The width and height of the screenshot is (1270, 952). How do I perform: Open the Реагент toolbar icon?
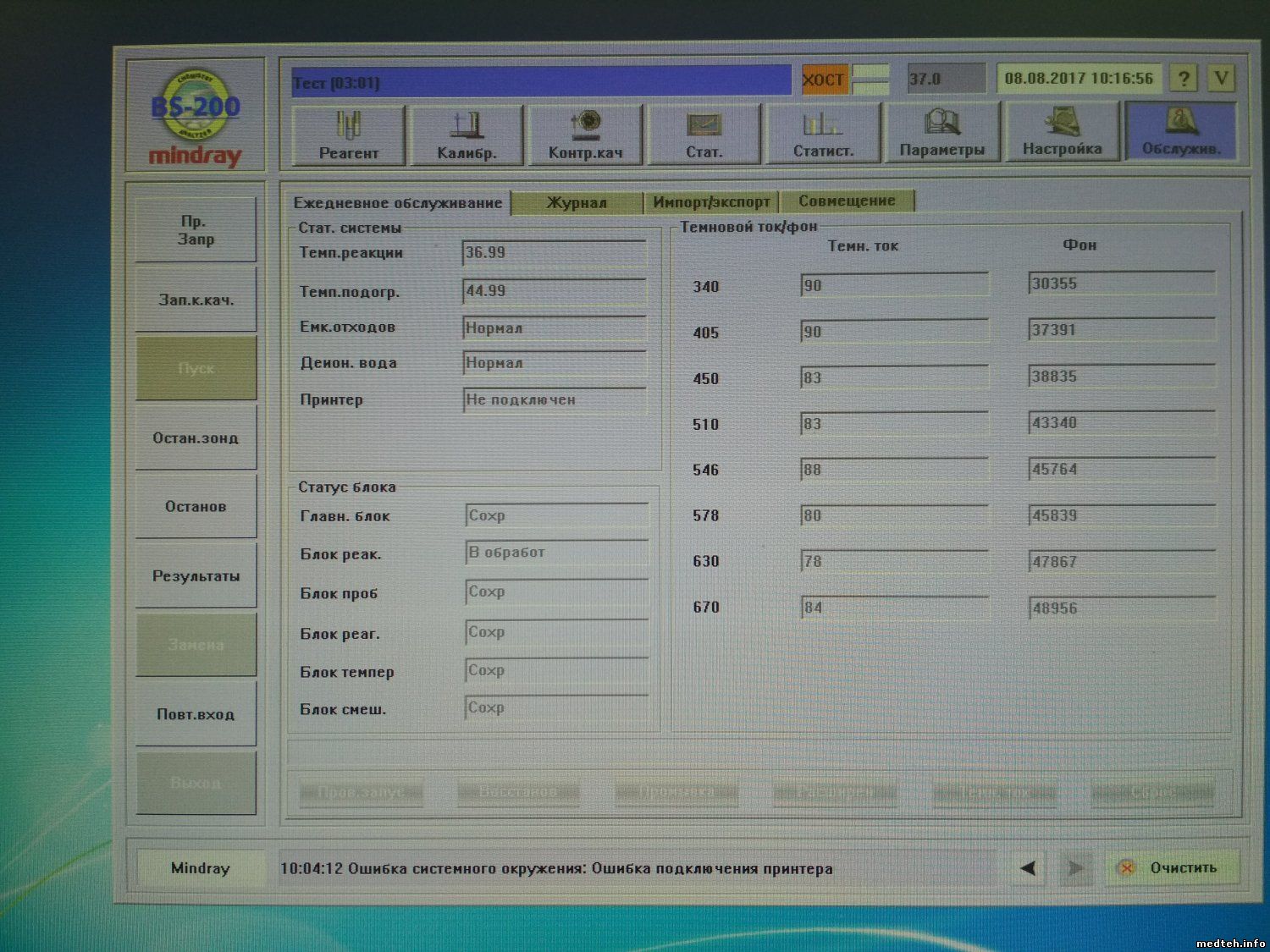pyautogui.click(x=348, y=134)
